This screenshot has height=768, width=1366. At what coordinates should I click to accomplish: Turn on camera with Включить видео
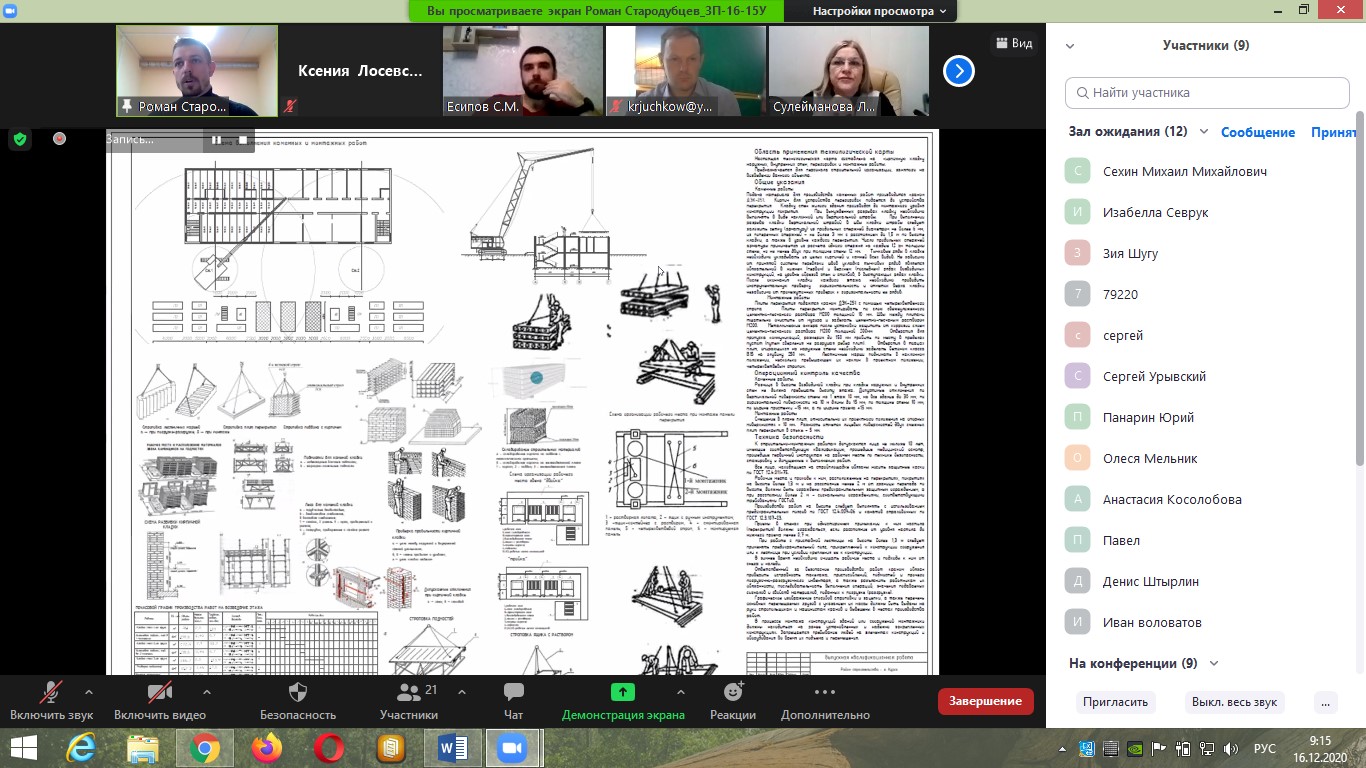coord(160,700)
